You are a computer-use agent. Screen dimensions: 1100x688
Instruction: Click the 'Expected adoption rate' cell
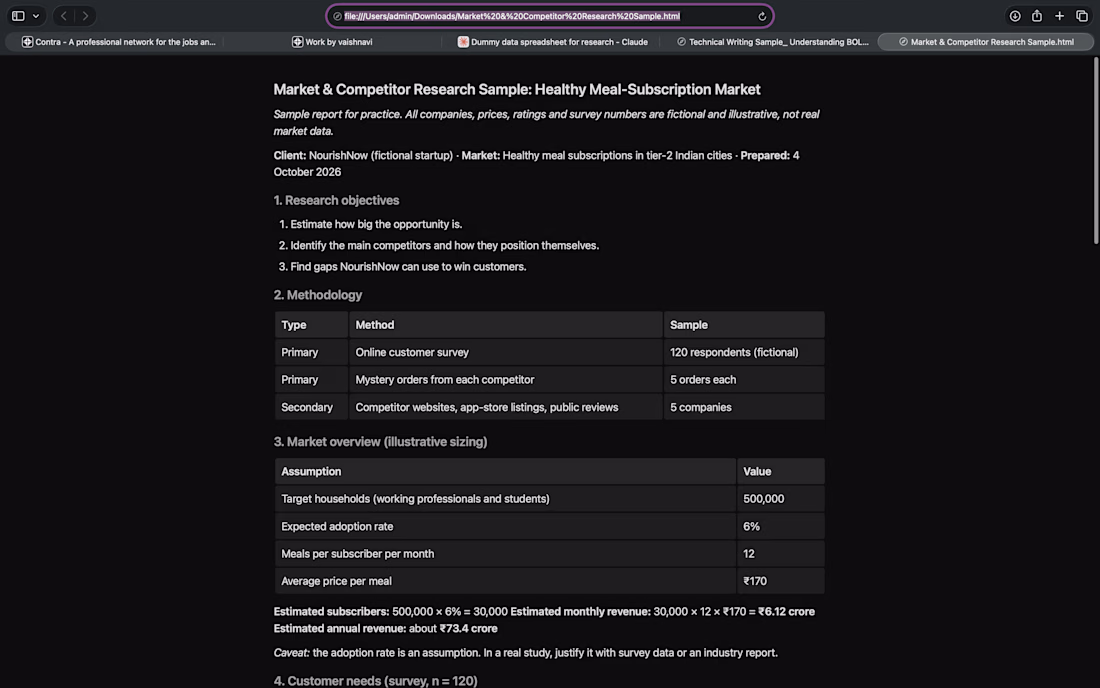(x=505, y=526)
